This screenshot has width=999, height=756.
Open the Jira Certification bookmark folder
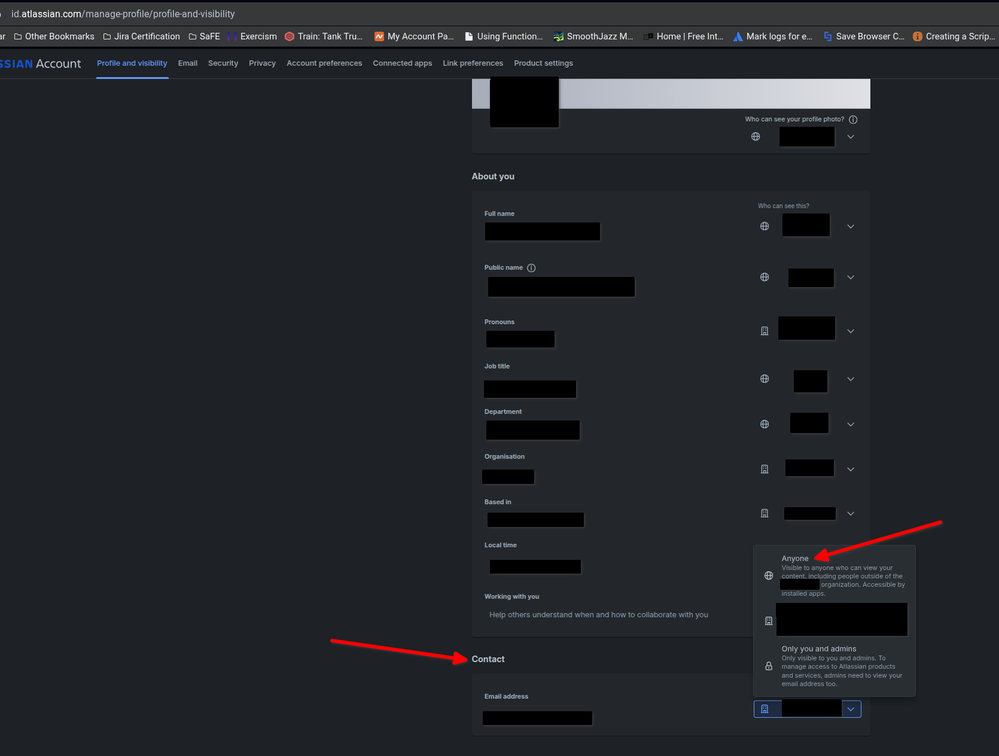(141, 36)
